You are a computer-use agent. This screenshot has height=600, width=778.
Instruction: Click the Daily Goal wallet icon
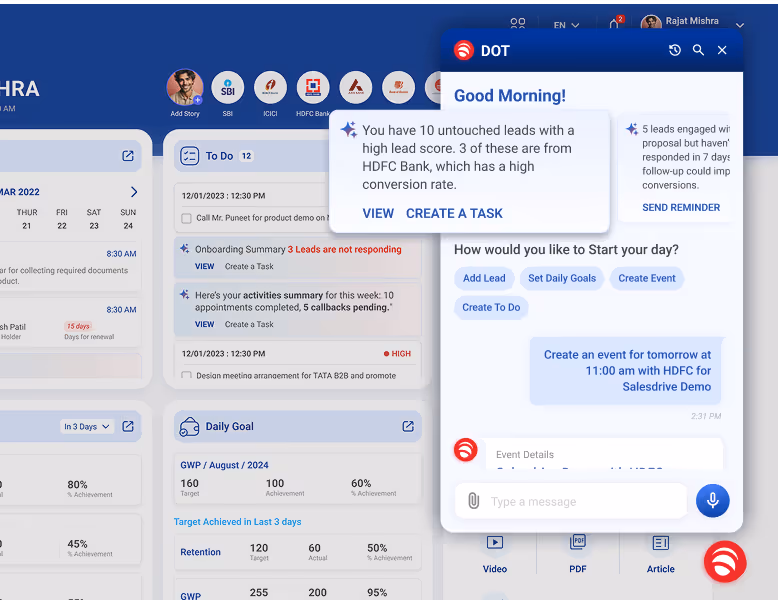pos(190,426)
